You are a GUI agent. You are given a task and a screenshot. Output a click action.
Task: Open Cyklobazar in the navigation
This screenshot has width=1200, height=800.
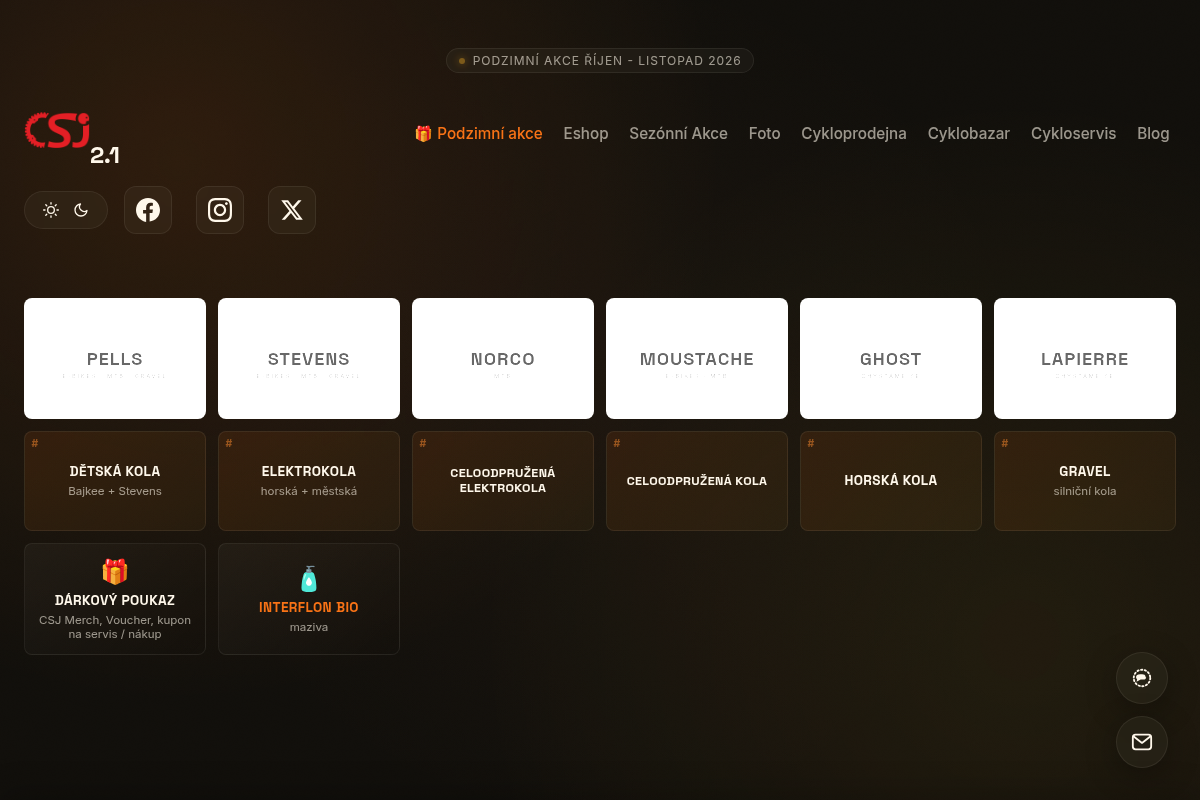coord(969,134)
